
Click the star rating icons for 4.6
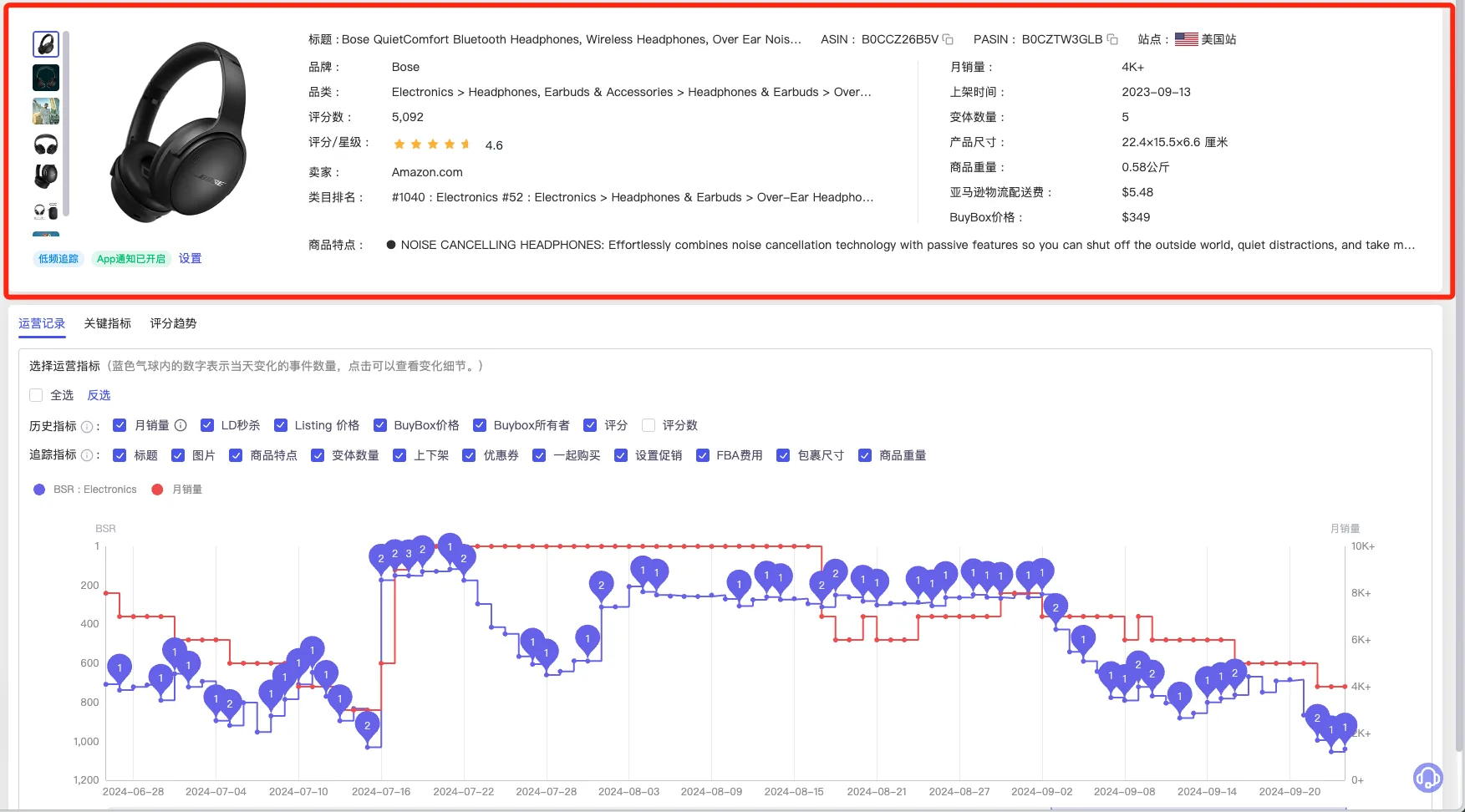pos(432,145)
